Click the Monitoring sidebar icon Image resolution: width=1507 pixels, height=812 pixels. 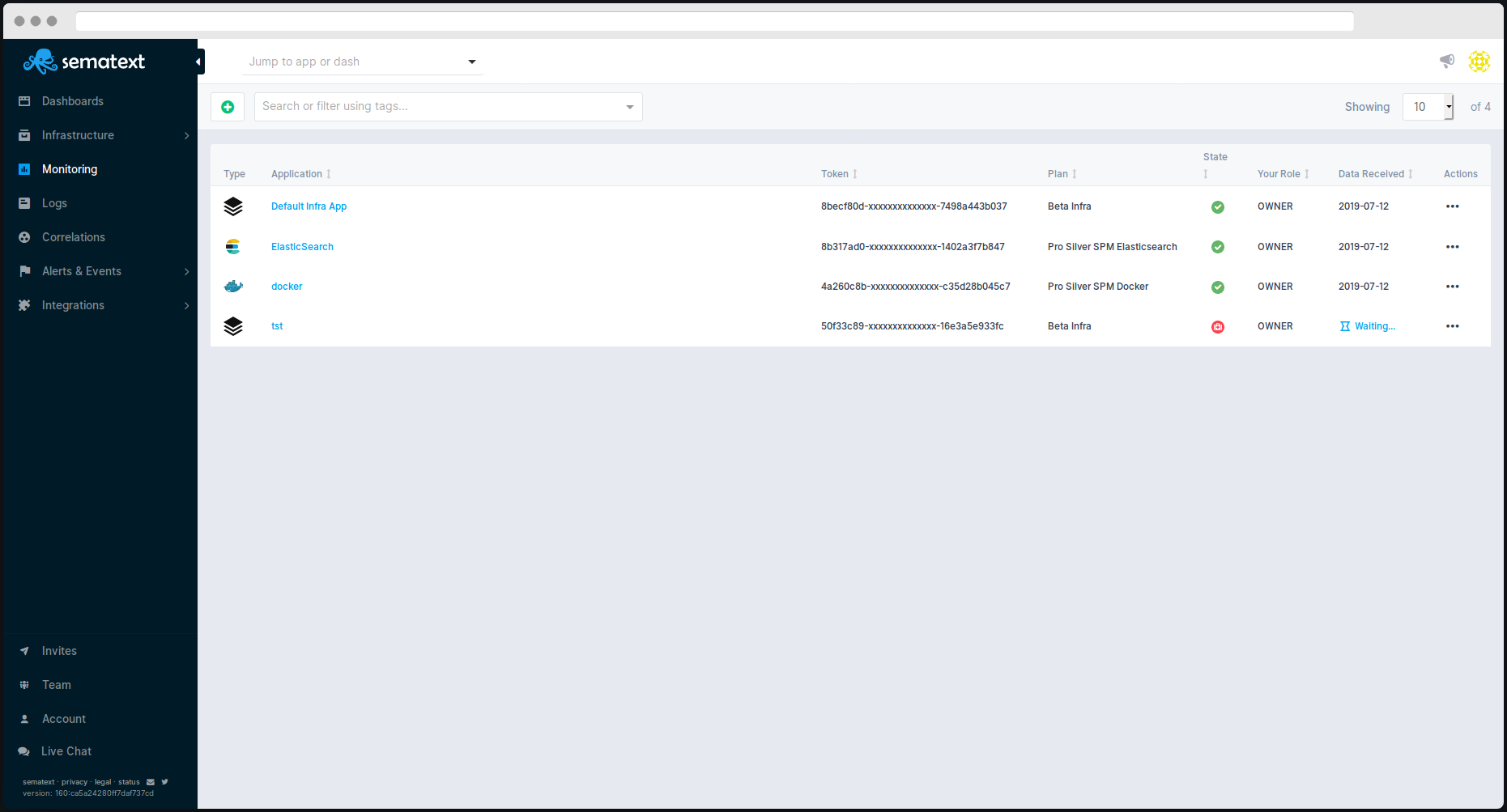coord(24,169)
